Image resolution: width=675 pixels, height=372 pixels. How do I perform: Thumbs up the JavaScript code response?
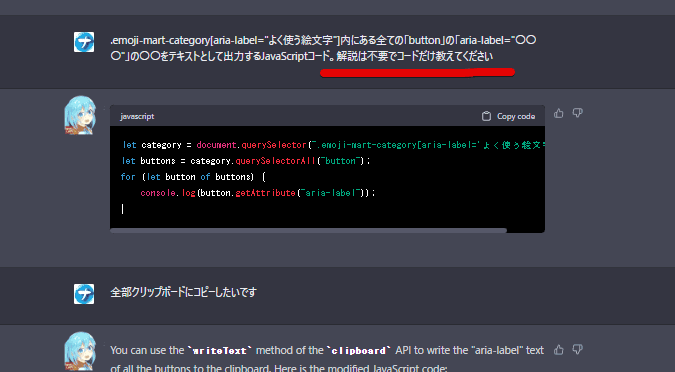[559, 113]
